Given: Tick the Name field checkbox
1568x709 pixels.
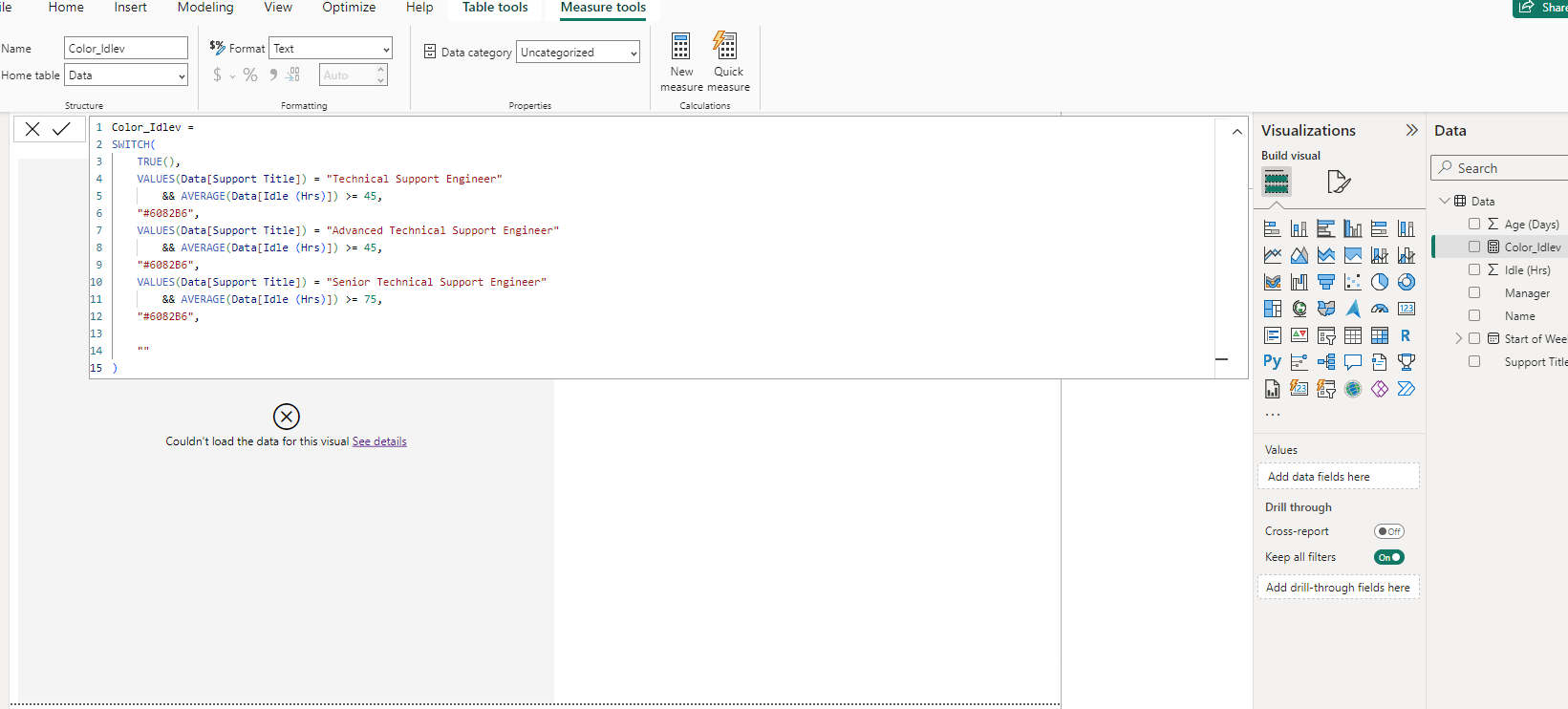Looking at the screenshot, I should click(x=1474, y=315).
